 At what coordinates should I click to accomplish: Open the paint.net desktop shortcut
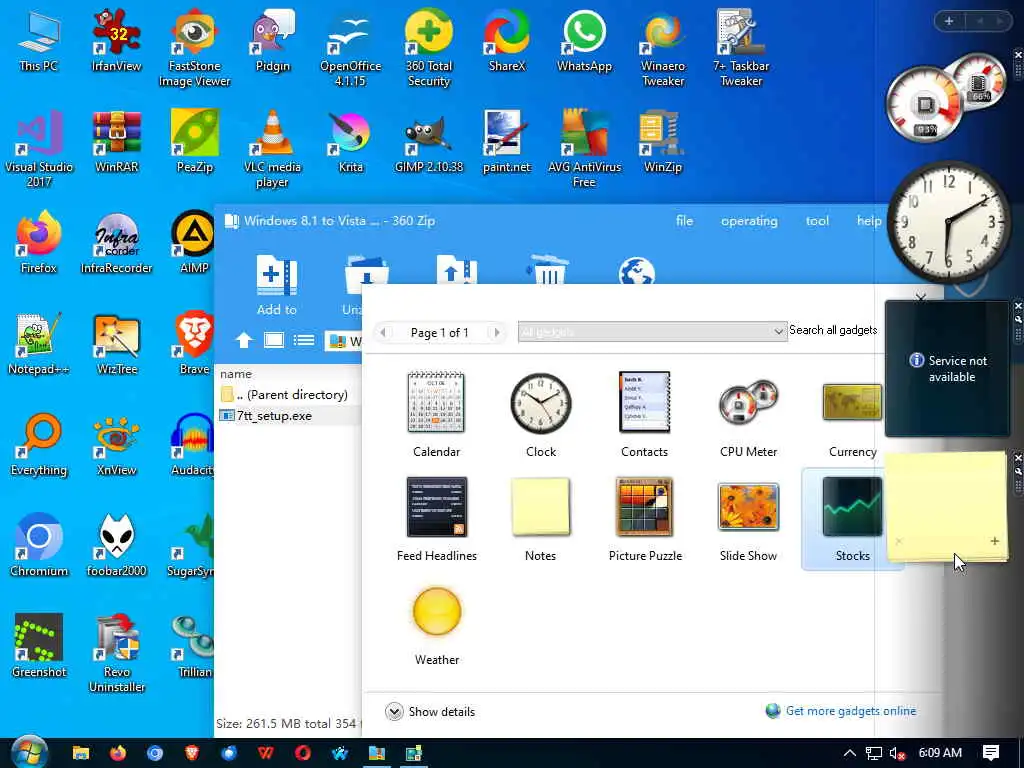tap(507, 141)
